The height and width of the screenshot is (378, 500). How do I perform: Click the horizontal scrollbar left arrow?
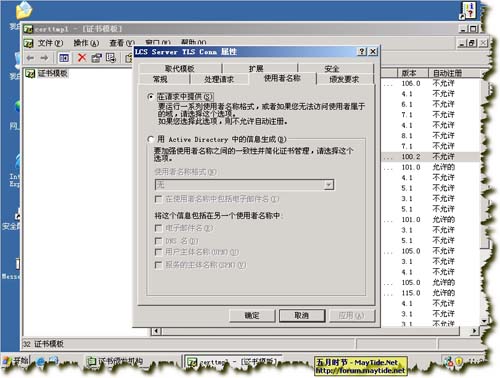[x=156, y=331]
